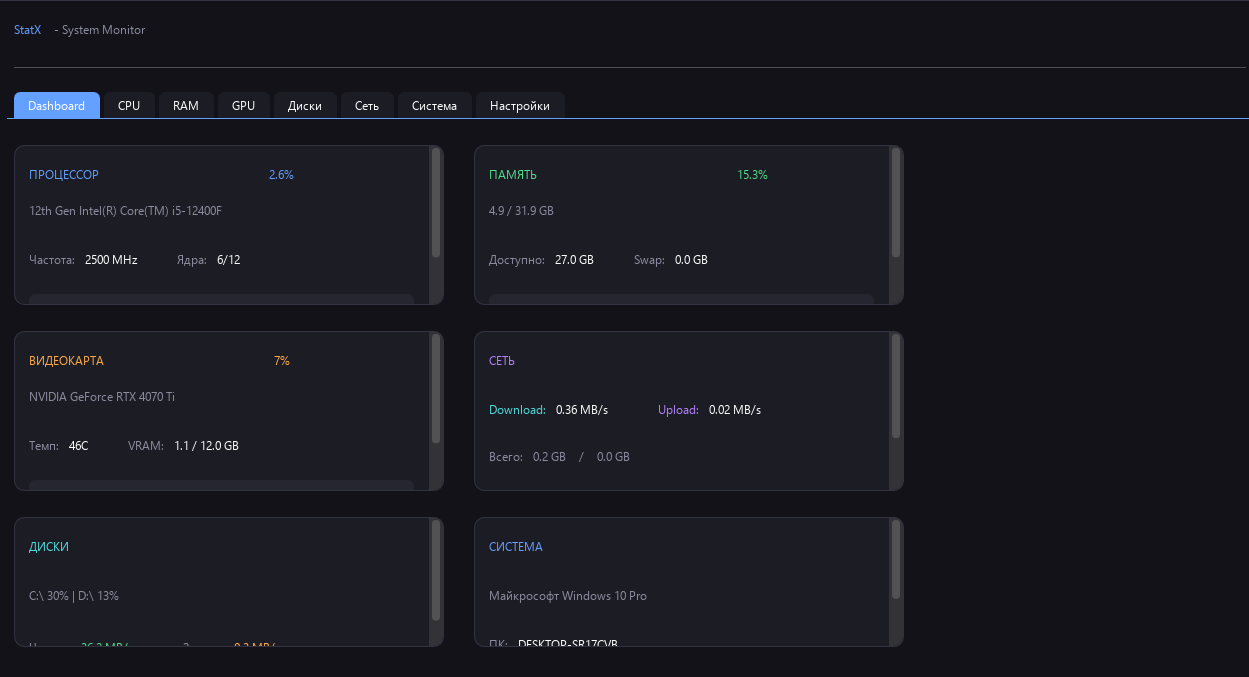Click the StatX link in the header
Screen dimensions: 1249x677
click(26, 29)
